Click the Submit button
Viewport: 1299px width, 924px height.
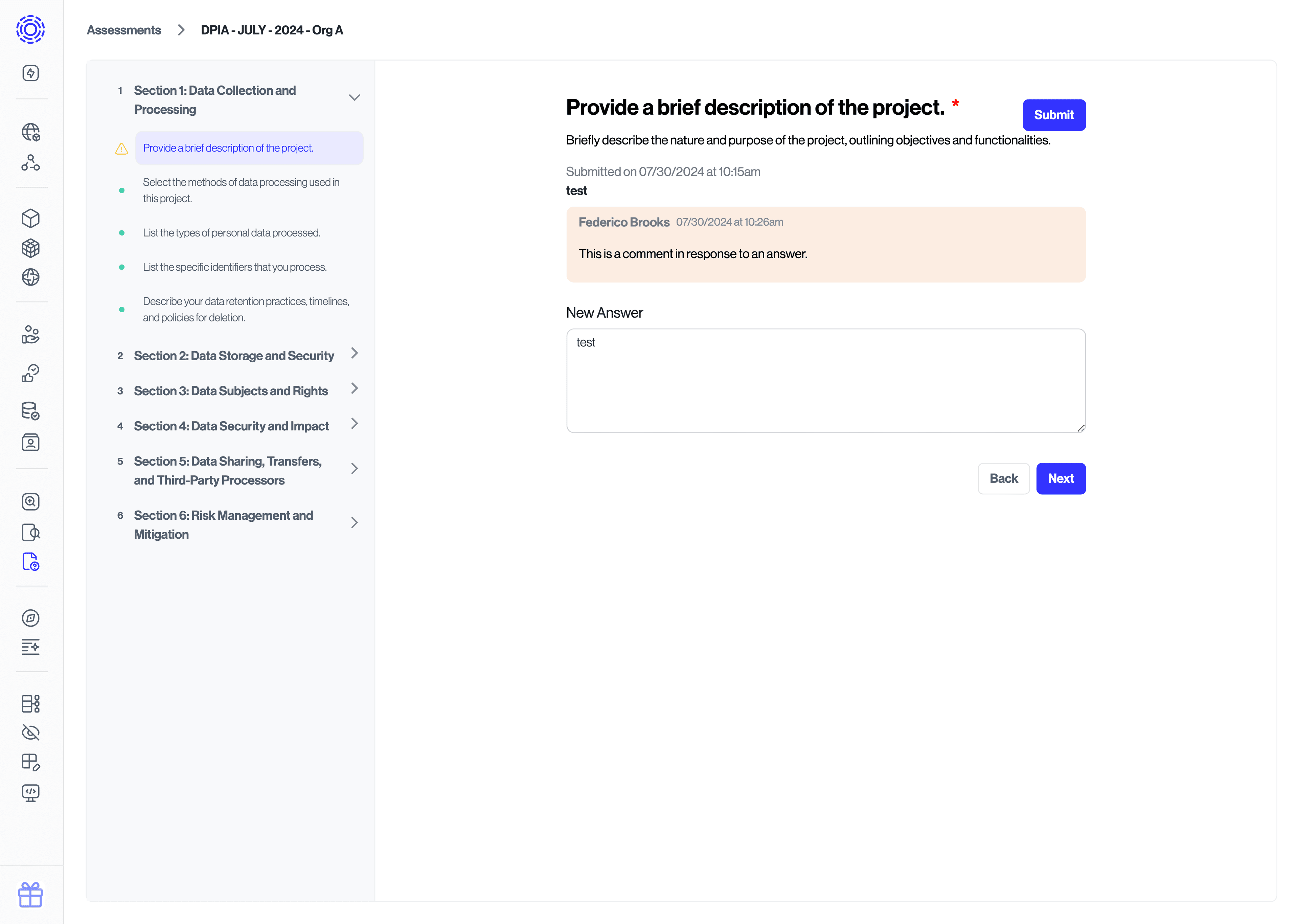pyautogui.click(x=1053, y=115)
